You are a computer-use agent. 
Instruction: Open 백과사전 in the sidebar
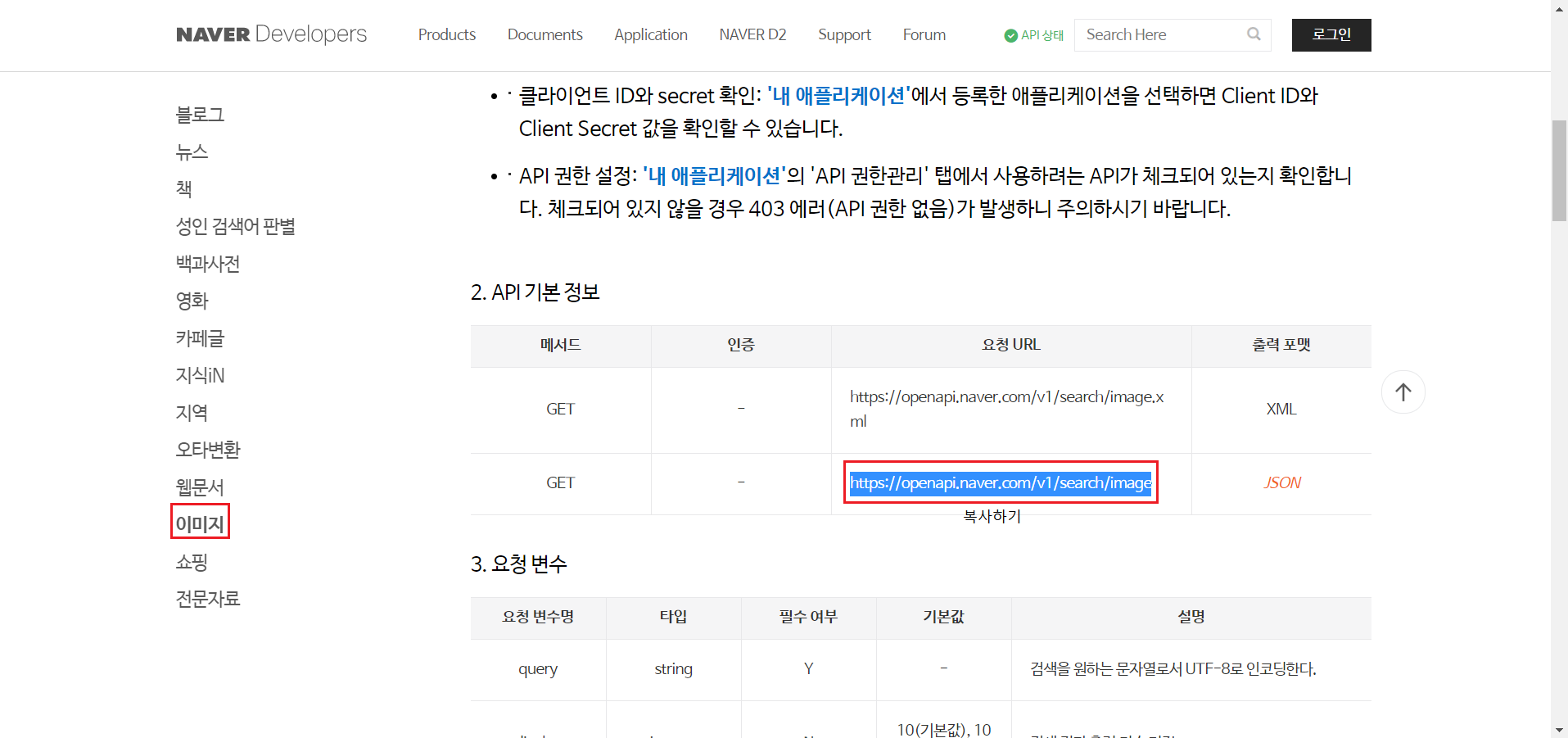pyautogui.click(x=208, y=264)
